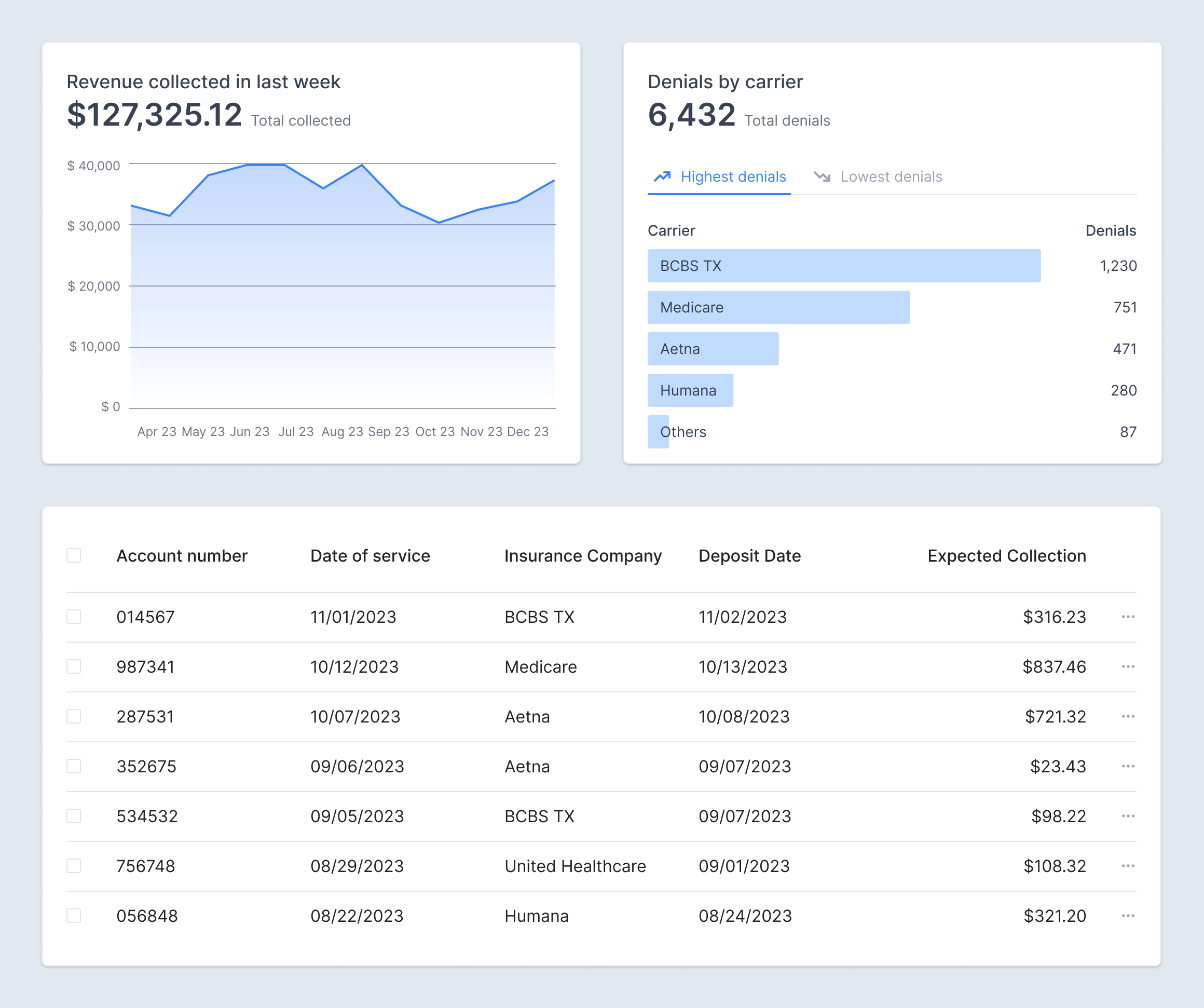Click the Deposit Date column header
This screenshot has width=1204, height=1008.
749,555
